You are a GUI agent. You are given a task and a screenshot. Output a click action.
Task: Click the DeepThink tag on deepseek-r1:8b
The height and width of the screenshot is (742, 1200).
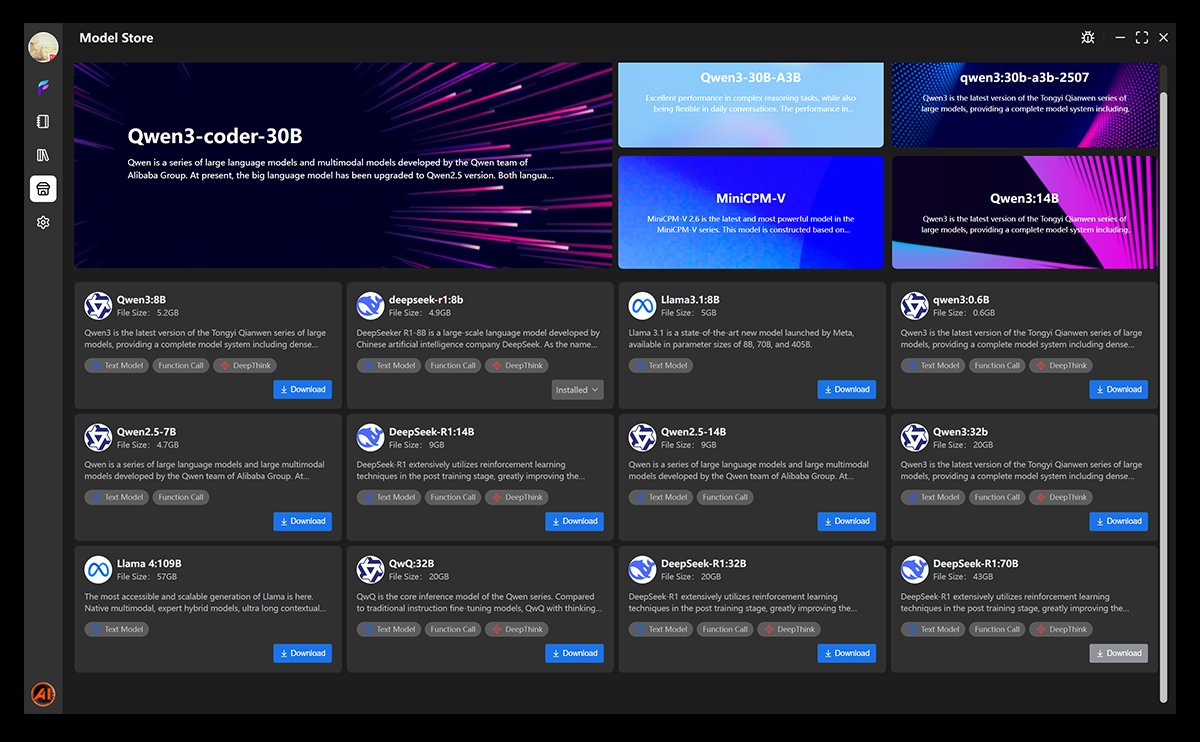coord(516,365)
